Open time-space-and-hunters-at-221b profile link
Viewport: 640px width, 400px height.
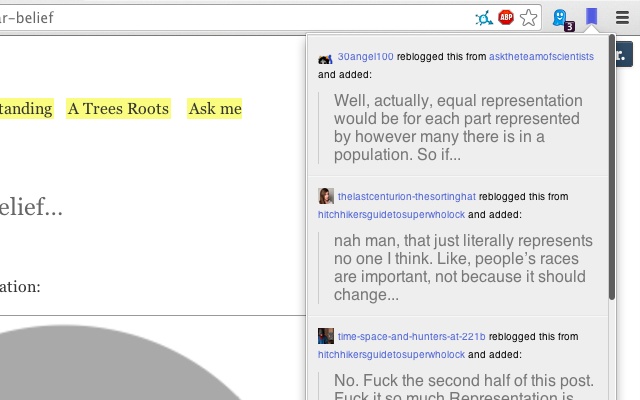[411, 336]
